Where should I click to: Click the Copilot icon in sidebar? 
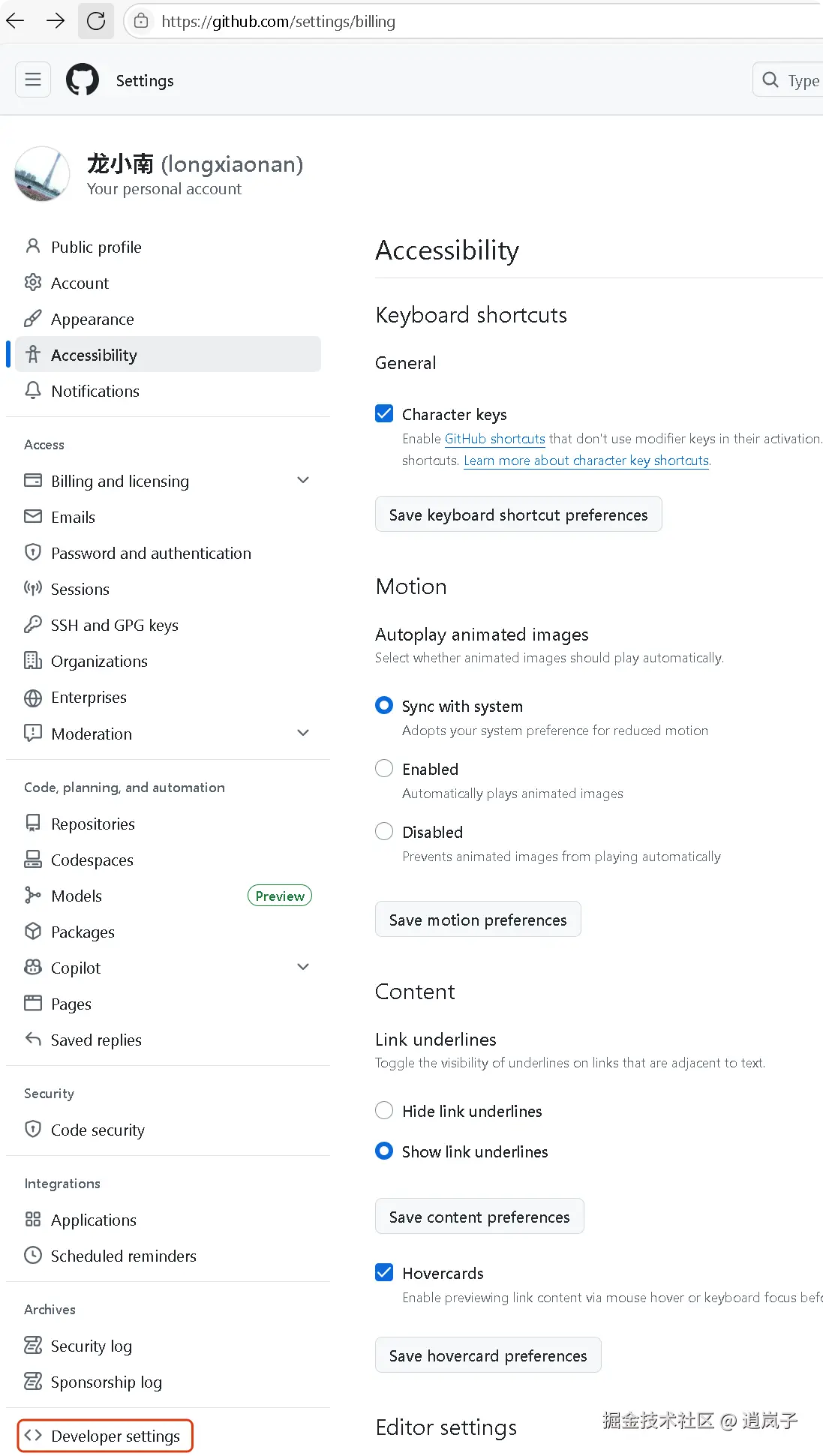tap(33, 968)
